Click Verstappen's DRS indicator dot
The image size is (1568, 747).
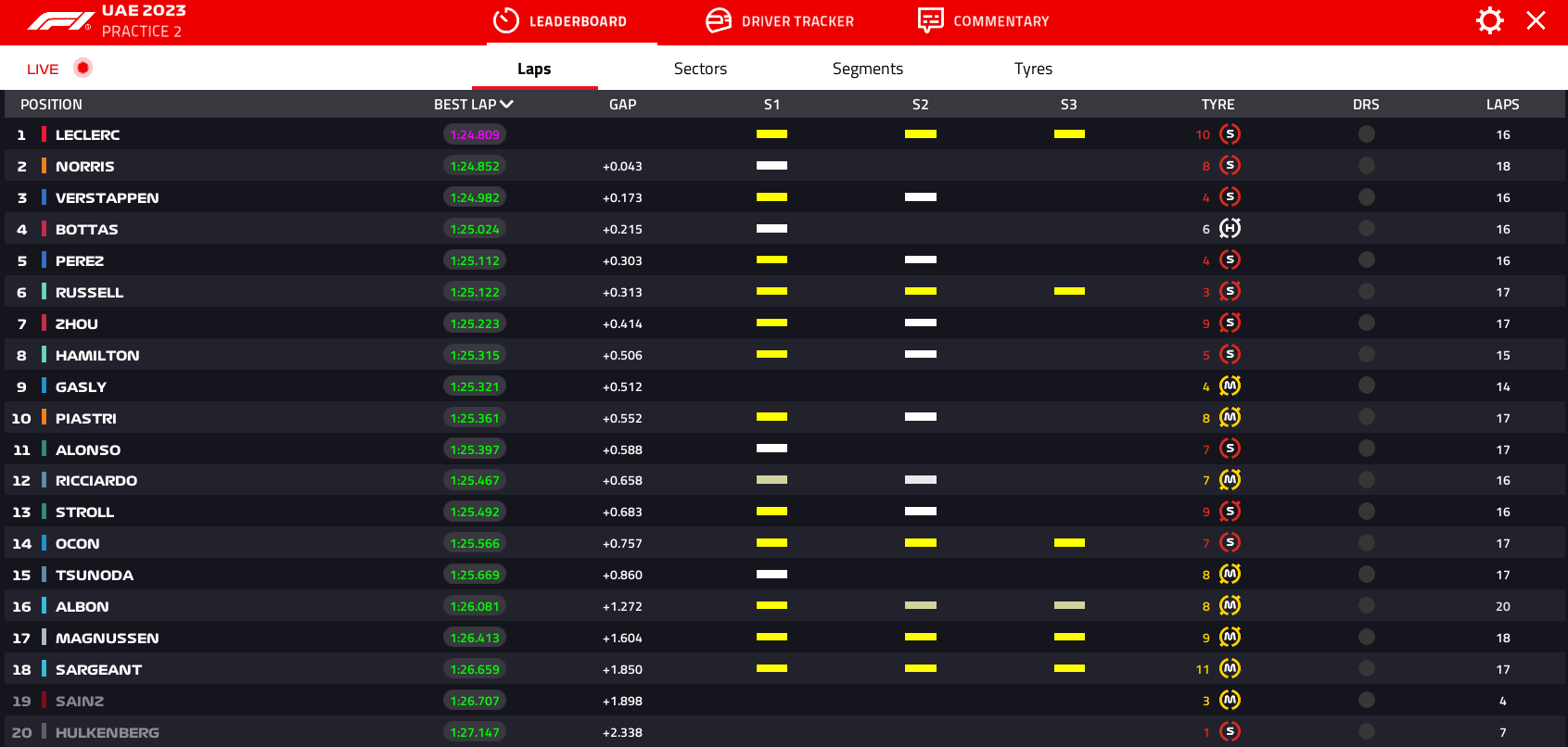(x=1366, y=197)
